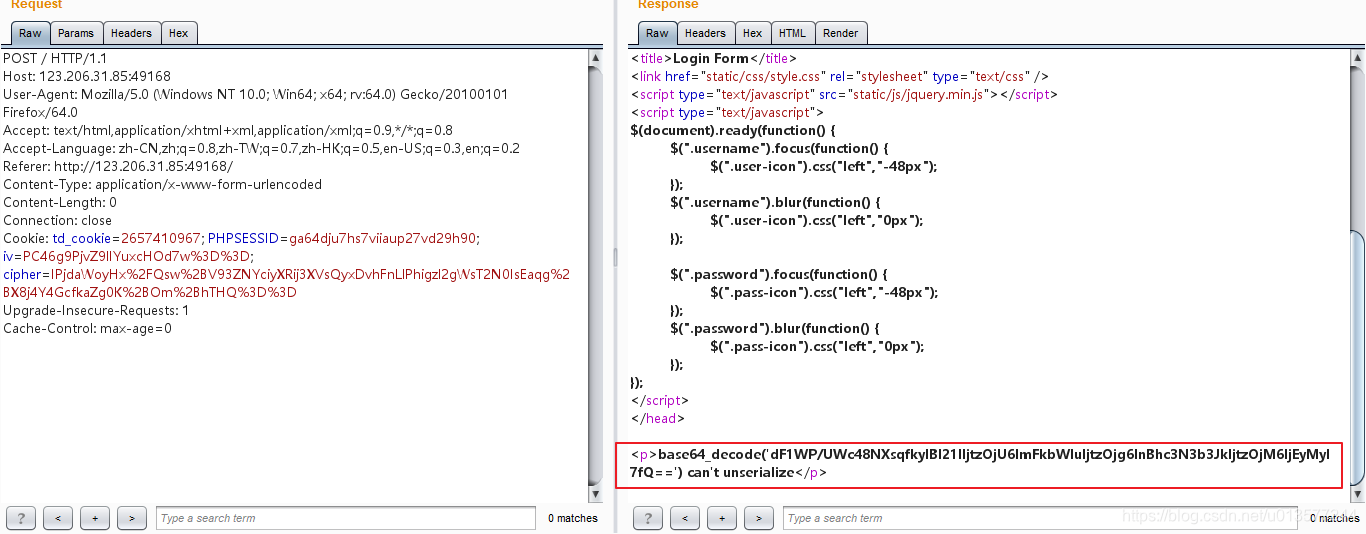Click the Upgrade-Insecure-Requests: 1 header
1366x534 pixels.
(96, 311)
